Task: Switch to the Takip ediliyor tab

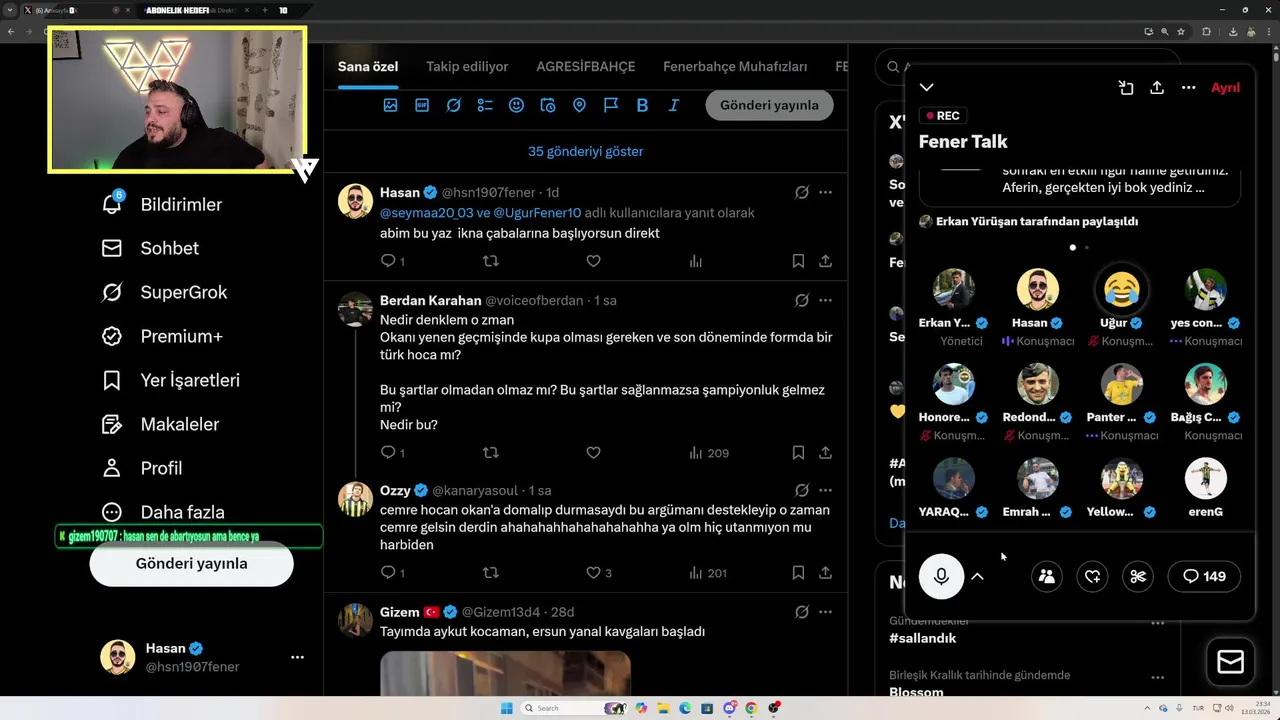Action: [x=467, y=67]
